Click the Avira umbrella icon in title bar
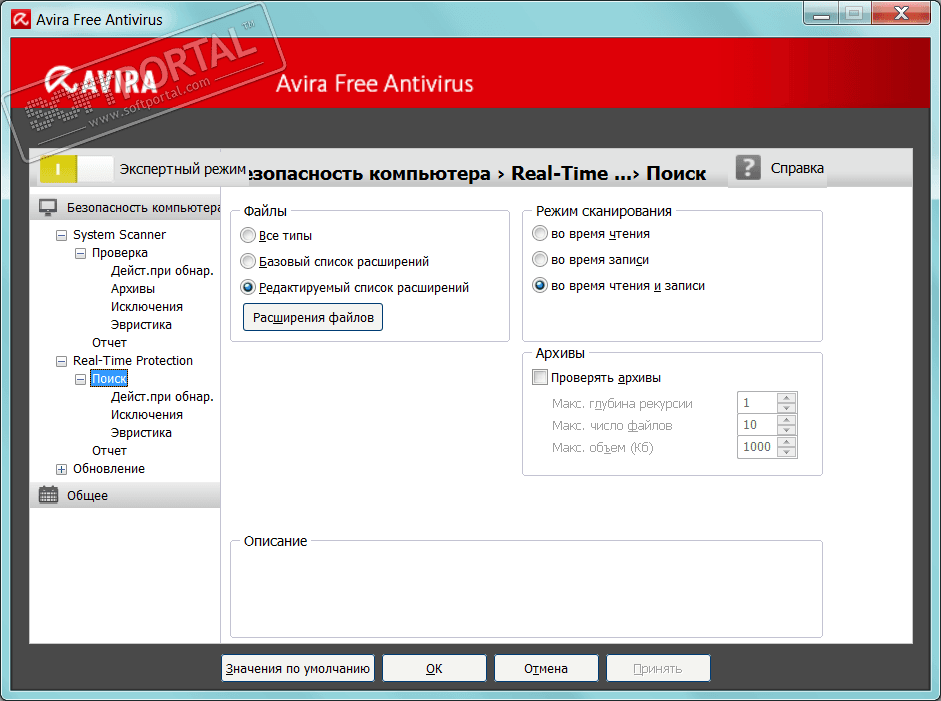941x701 pixels. (x=20, y=19)
